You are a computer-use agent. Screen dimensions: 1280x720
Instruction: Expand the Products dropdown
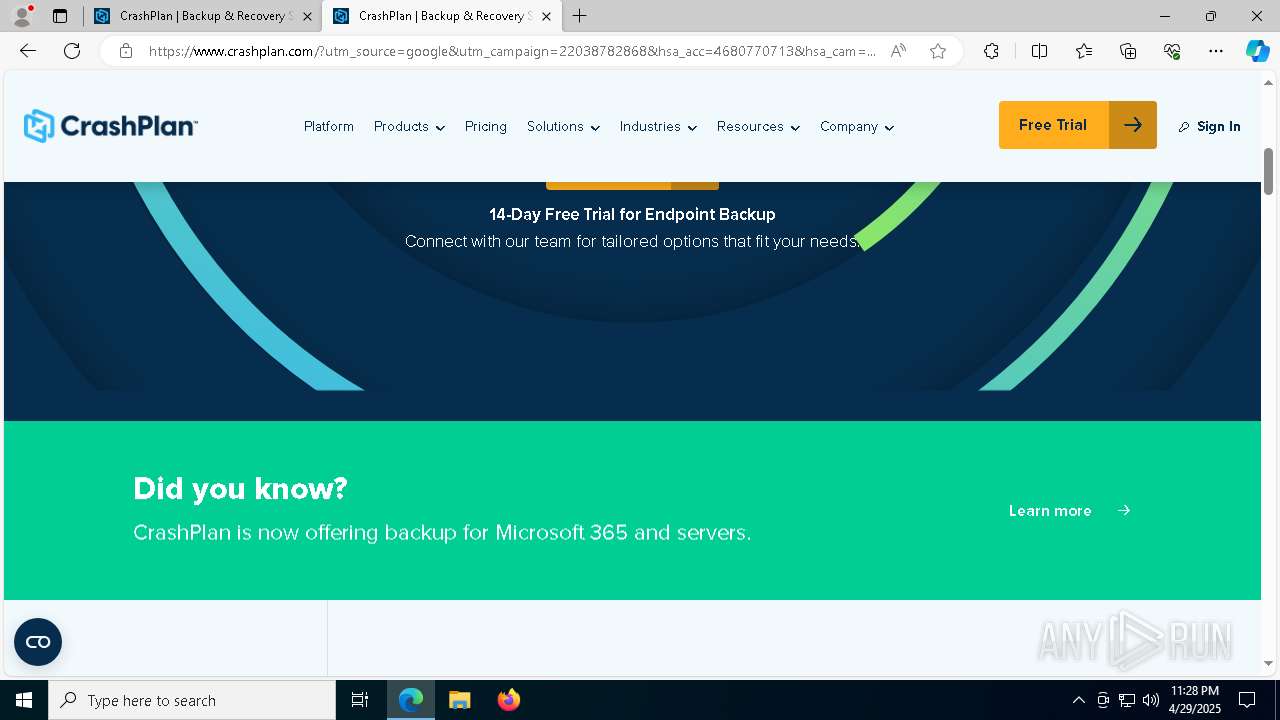tap(409, 127)
